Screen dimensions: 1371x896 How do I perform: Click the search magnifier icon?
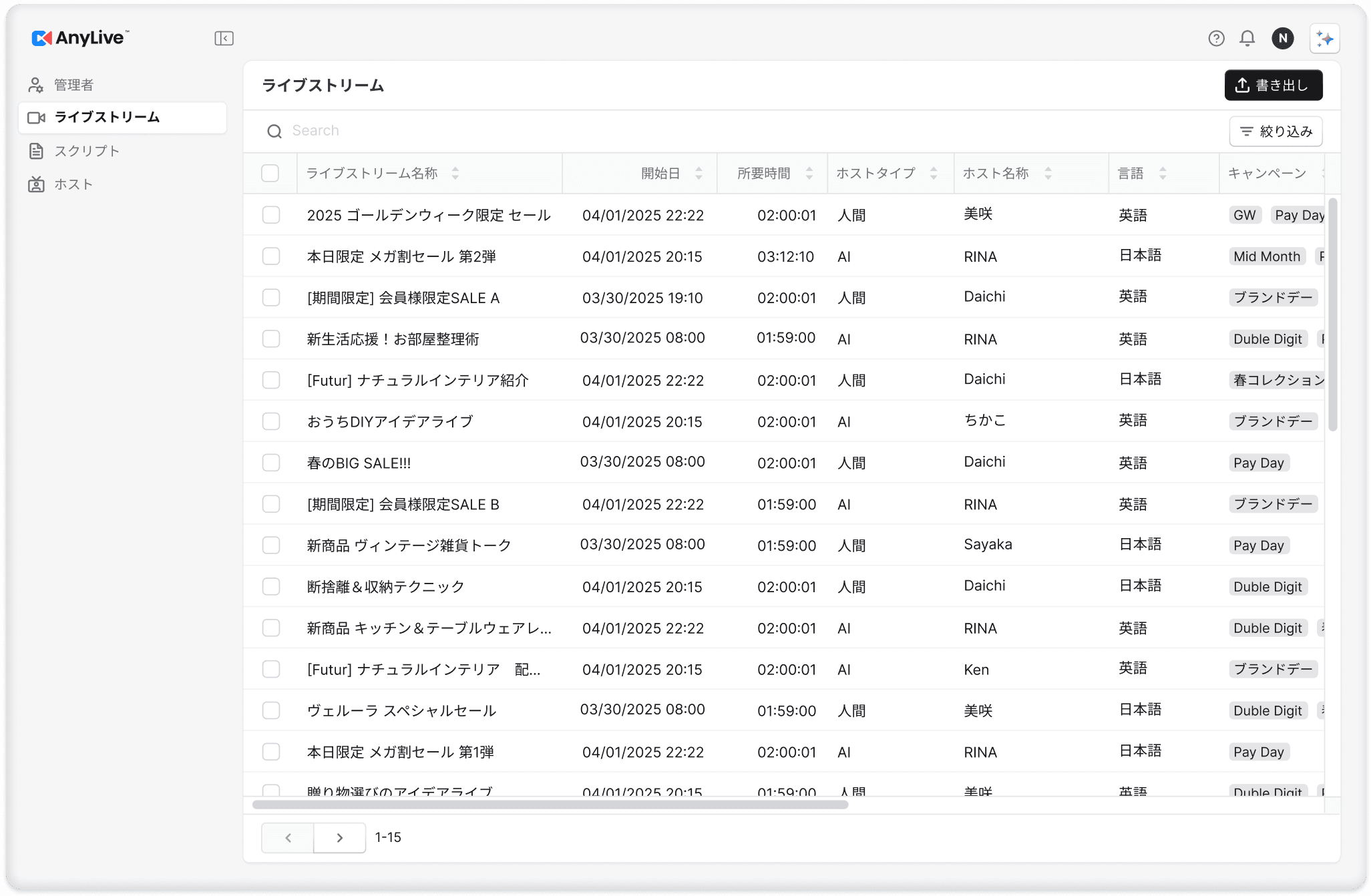[274, 131]
